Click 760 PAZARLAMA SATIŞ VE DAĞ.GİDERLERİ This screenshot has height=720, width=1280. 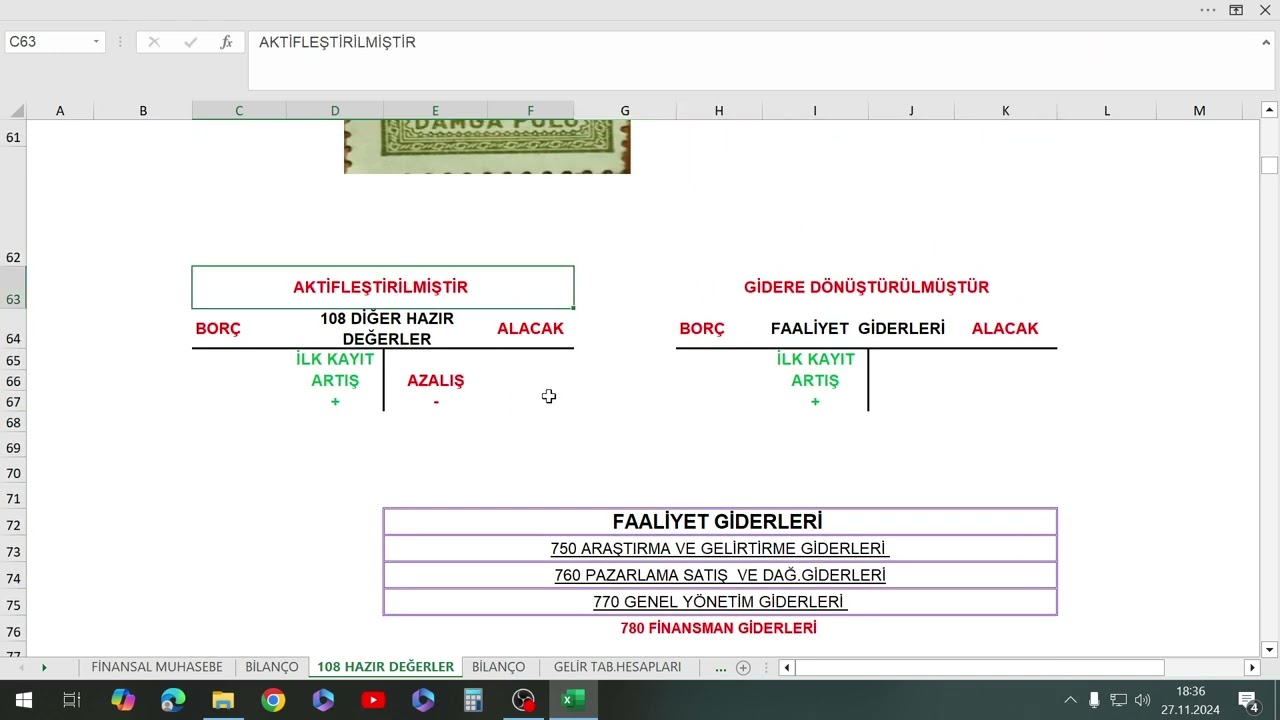coord(719,576)
